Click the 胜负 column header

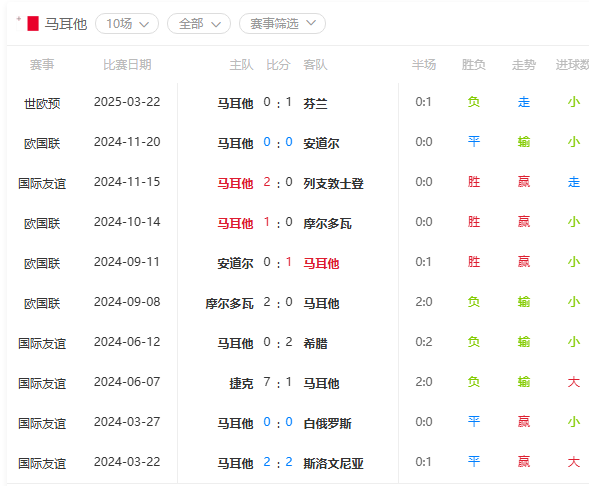[473, 65]
